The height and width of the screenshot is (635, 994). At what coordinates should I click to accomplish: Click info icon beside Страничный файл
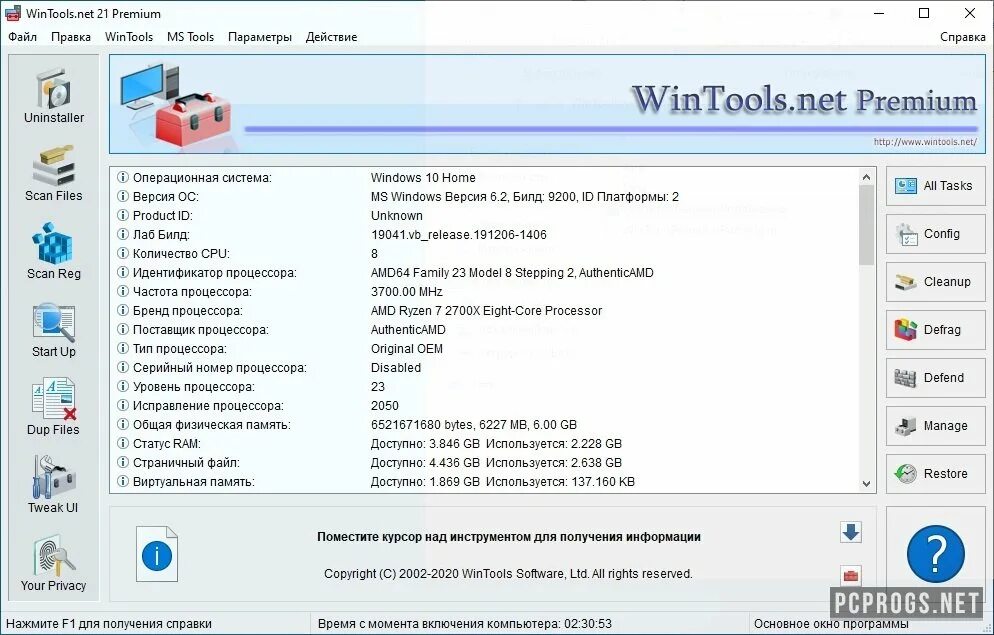coord(123,463)
